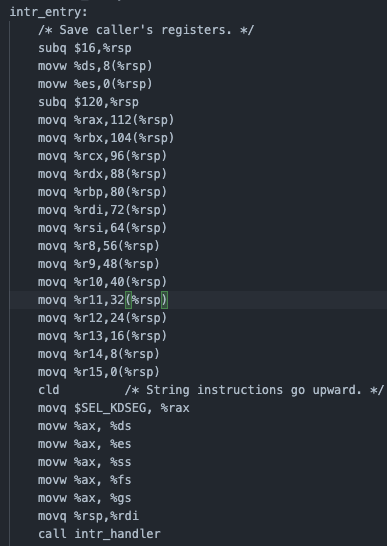Viewport: 387px width, 546px height.
Task: Place cursor in Save caller's registers comment
Action: click(x=146, y=30)
